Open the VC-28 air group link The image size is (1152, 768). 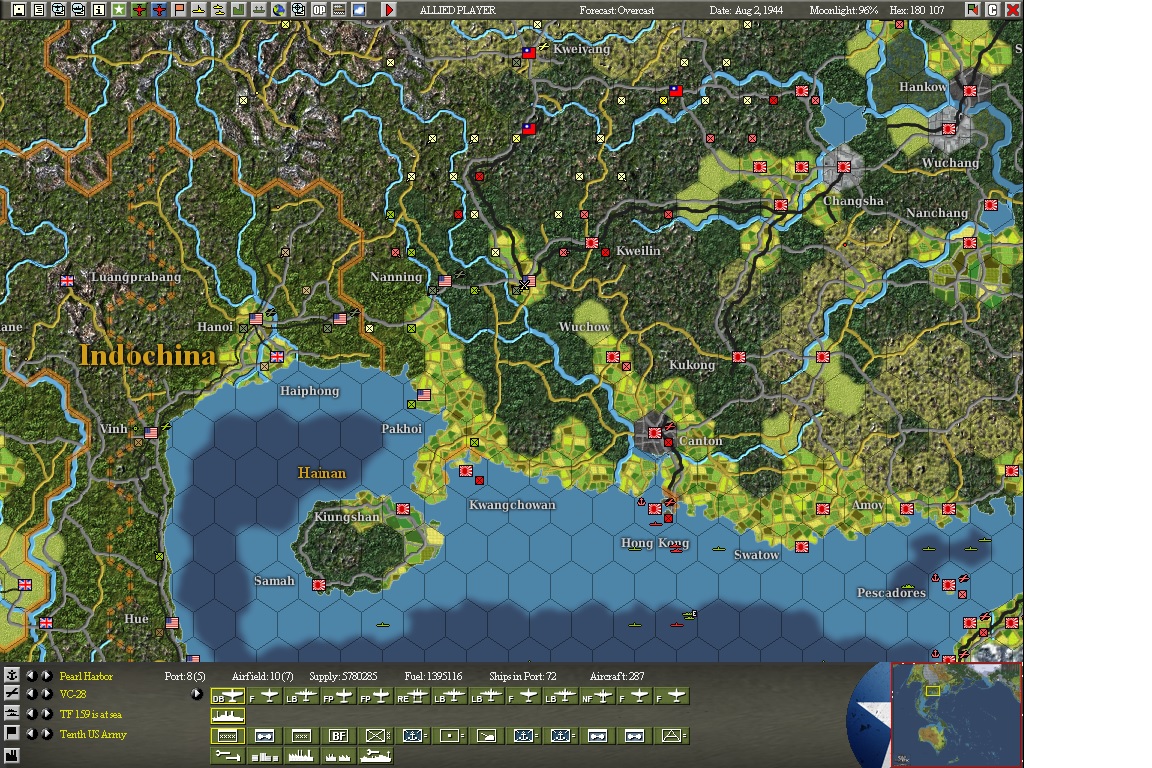pos(73,694)
